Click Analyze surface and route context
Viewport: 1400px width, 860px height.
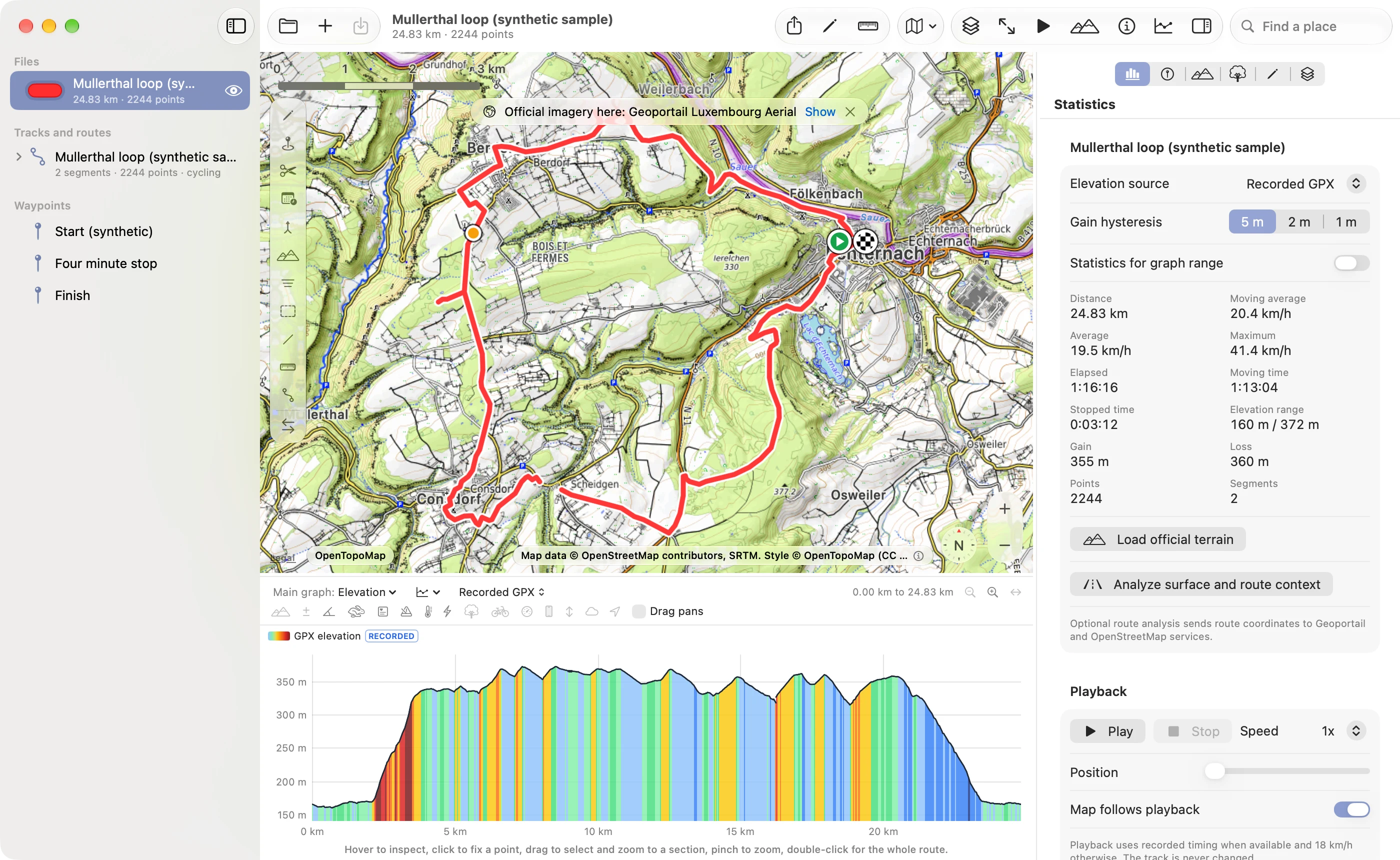point(1200,584)
